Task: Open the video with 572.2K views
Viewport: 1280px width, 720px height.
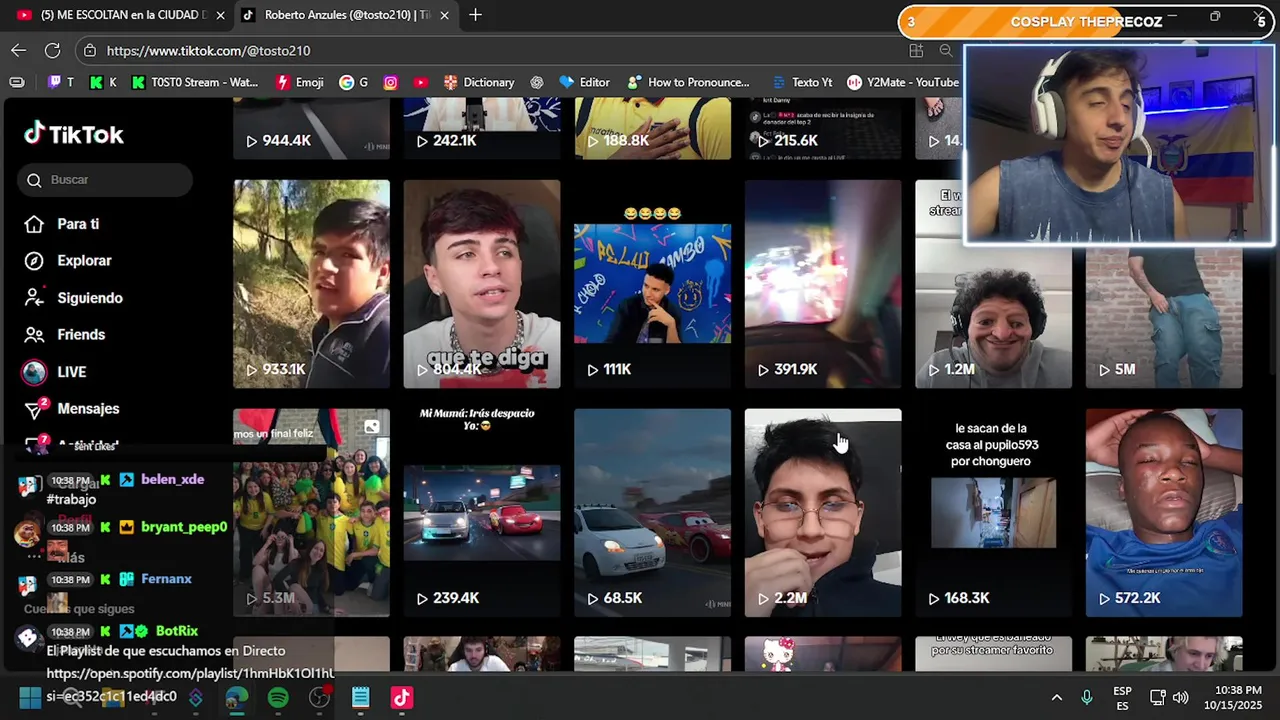Action: point(1164,512)
